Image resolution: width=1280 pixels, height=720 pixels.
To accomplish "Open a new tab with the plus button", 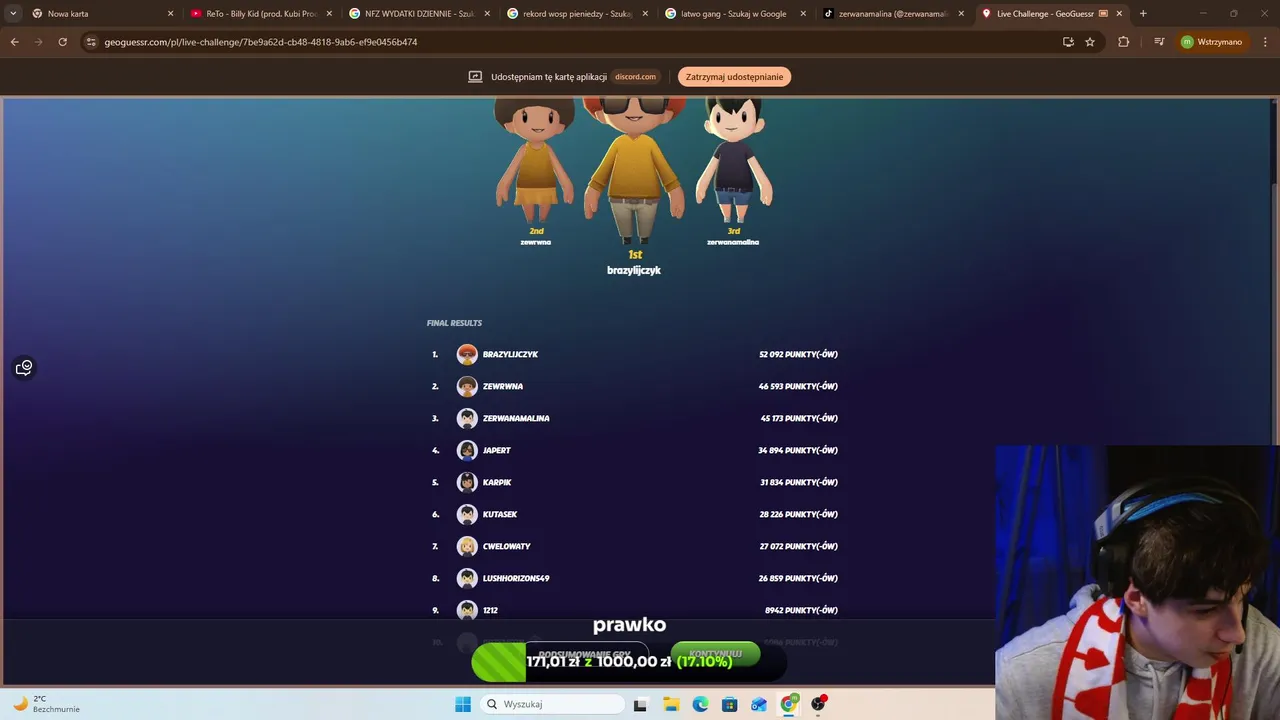I will point(1143,14).
